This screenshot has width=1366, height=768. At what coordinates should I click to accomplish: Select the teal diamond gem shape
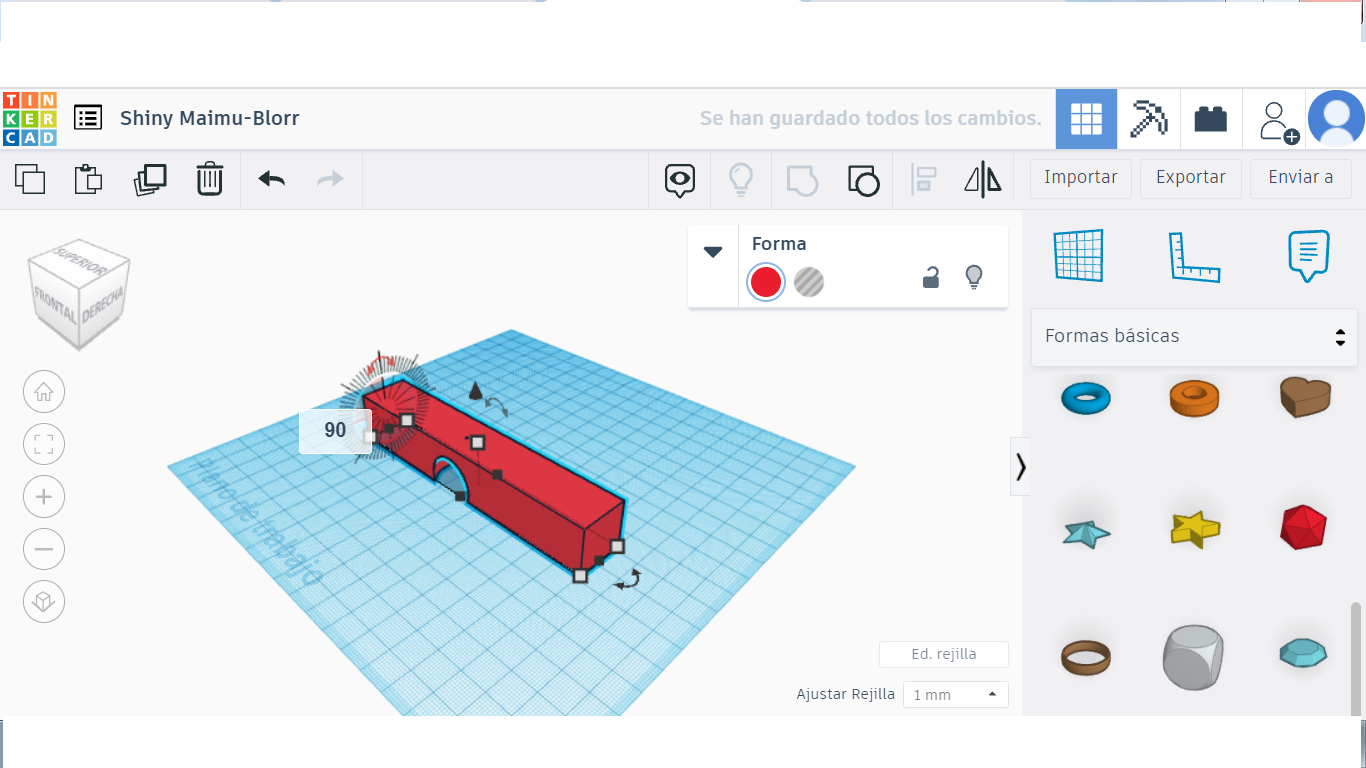(x=1304, y=654)
